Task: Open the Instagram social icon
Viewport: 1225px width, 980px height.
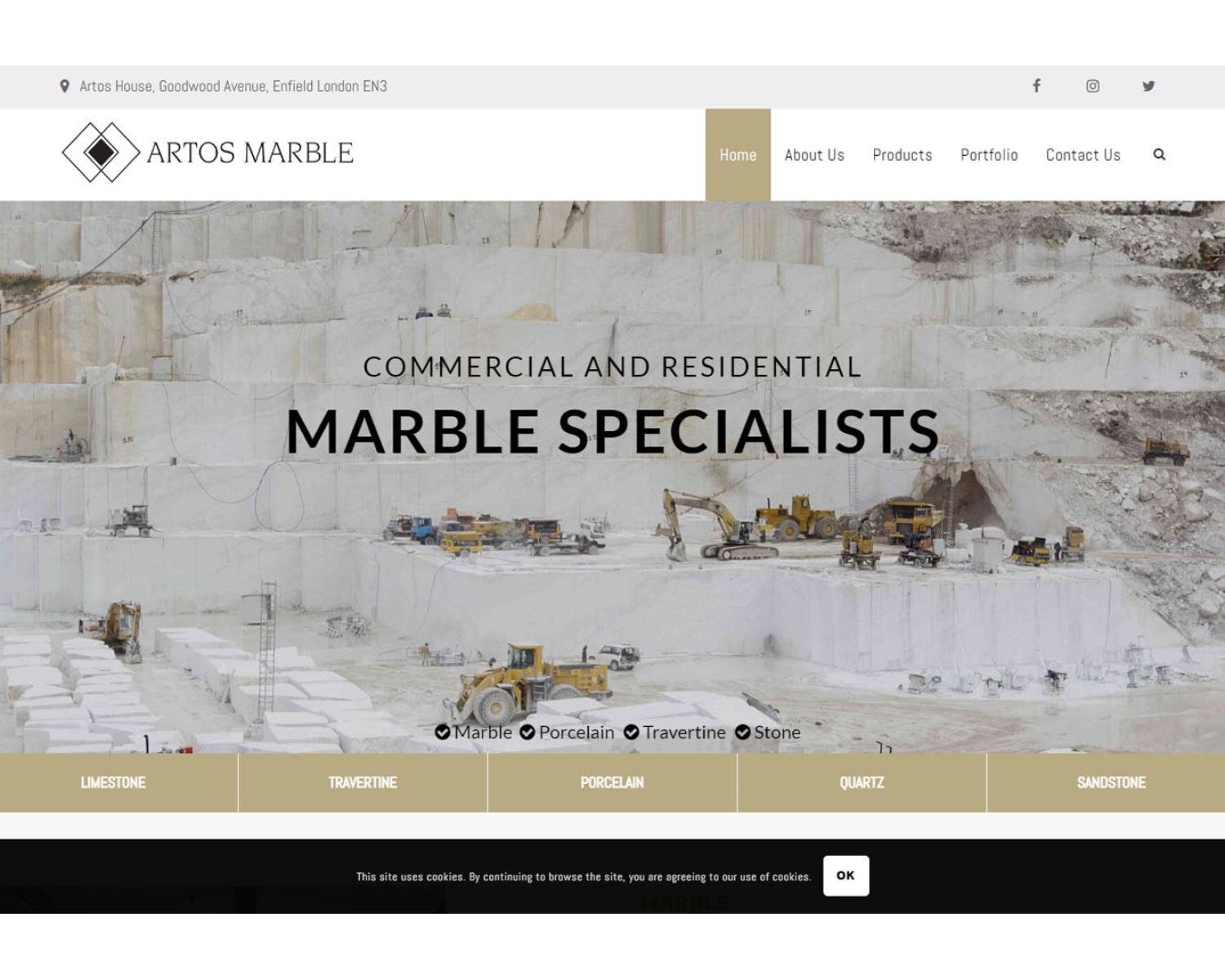Action: point(1093,86)
